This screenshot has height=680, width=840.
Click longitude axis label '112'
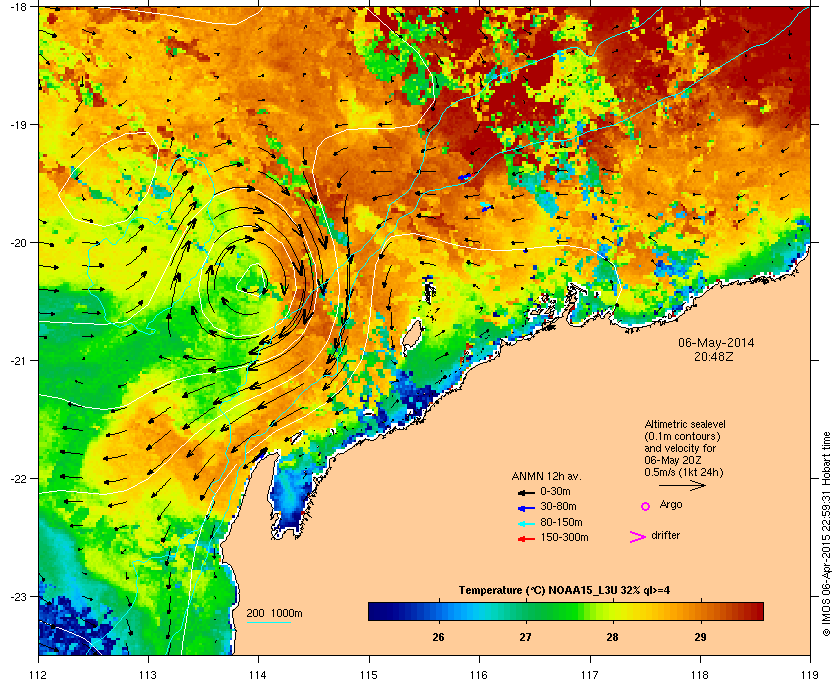point(39,675)
